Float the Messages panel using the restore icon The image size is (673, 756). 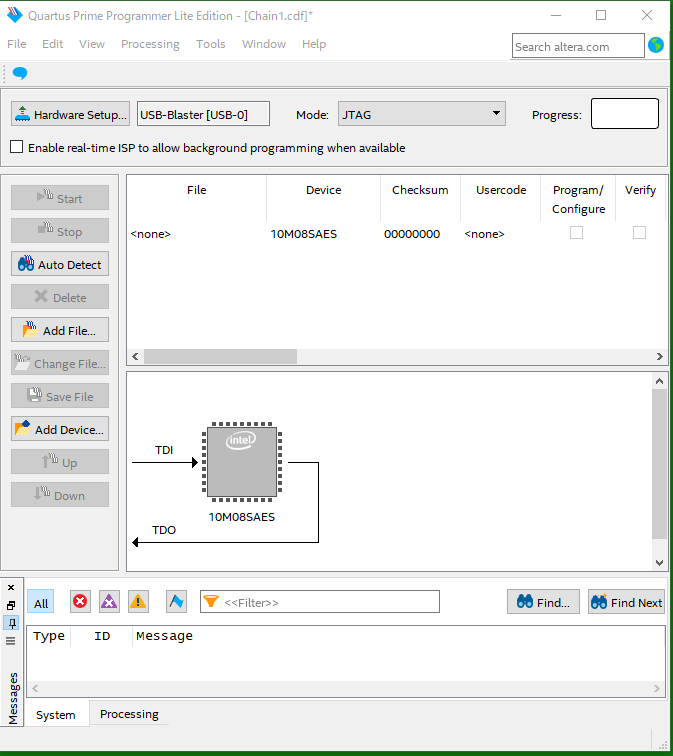(x=11, y=605)
